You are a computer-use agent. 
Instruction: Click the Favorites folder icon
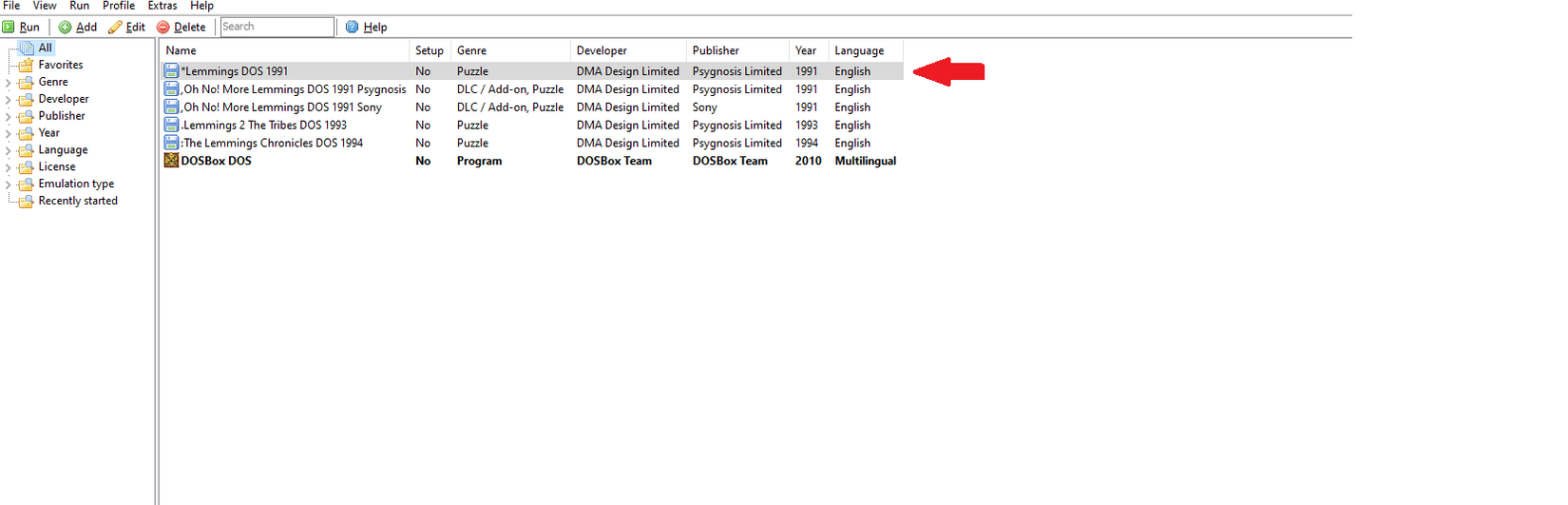pyautogui.click(x=27, y=65)
